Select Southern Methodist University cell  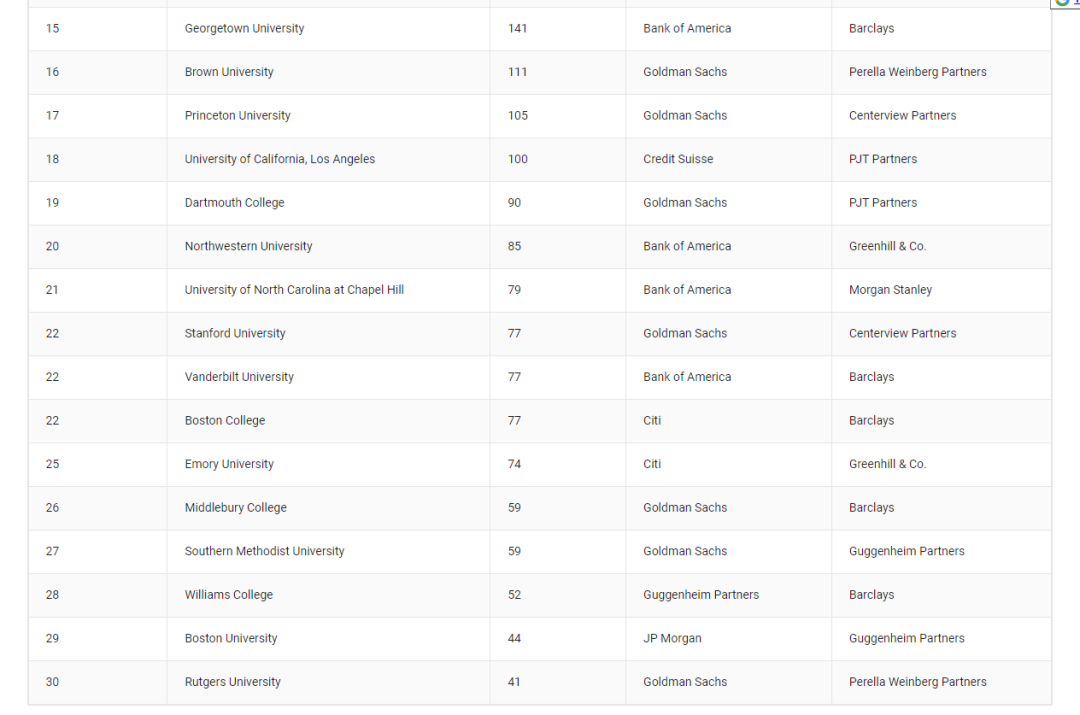coord(264,551)
